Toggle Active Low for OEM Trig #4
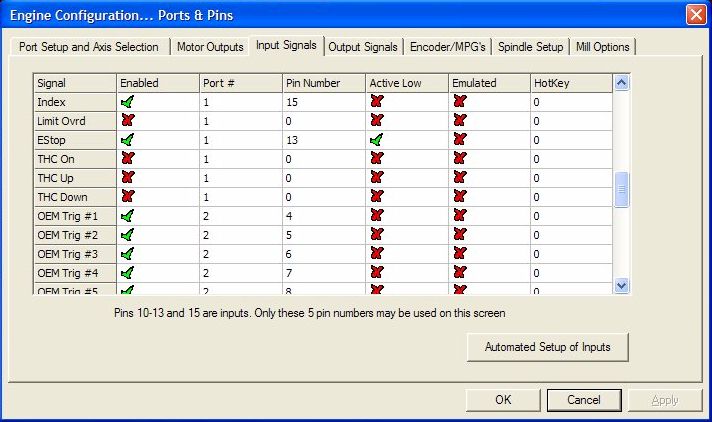Viewport: 712px width, 422px height. (377, 272)
